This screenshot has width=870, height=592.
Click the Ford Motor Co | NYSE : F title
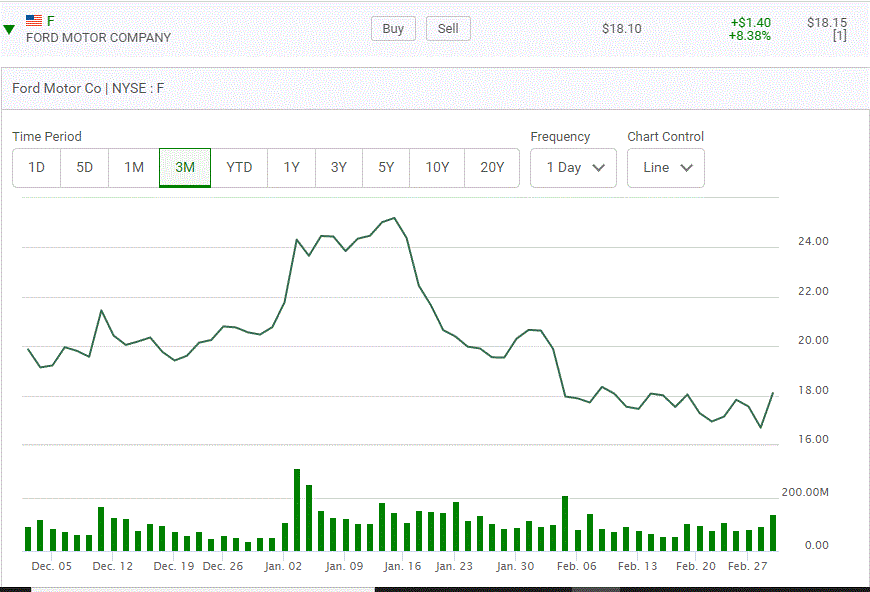(88, 88)
